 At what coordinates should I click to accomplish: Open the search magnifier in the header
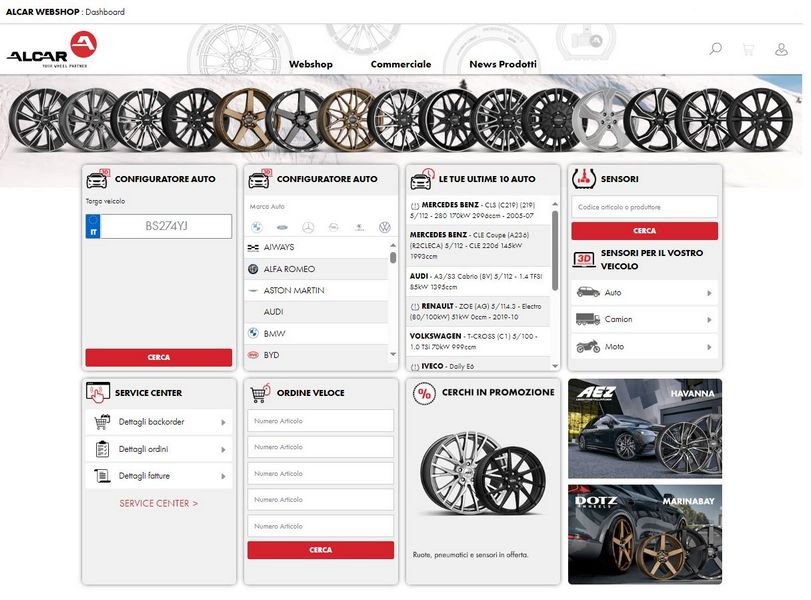point(716,49)
